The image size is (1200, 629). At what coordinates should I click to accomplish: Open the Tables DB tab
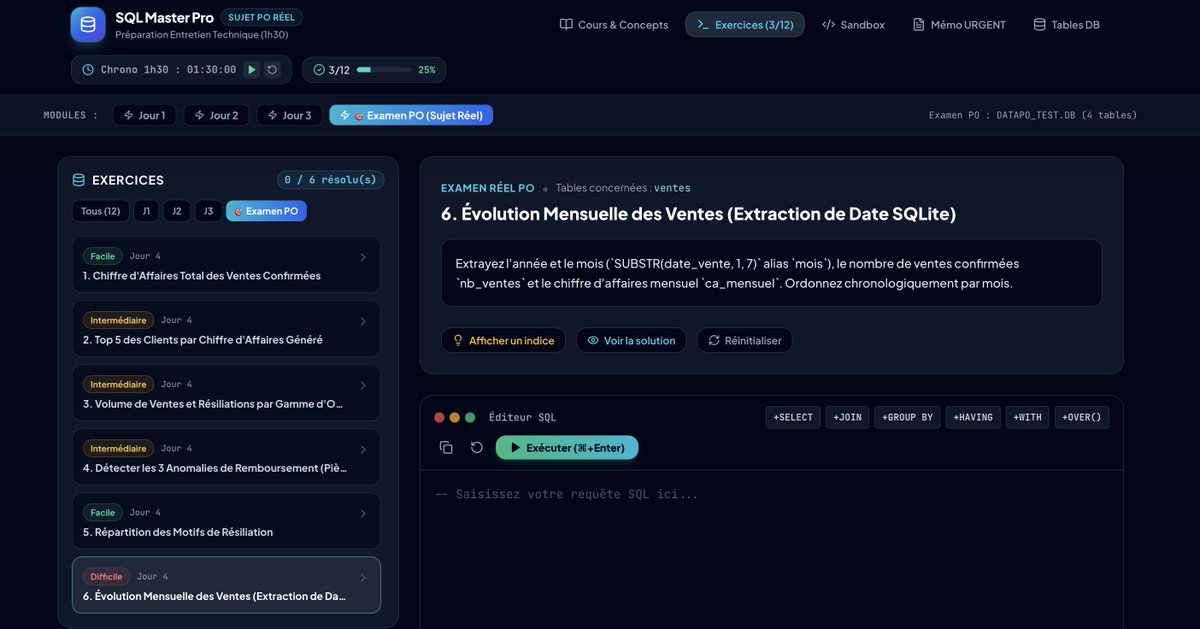point(1066,24)
